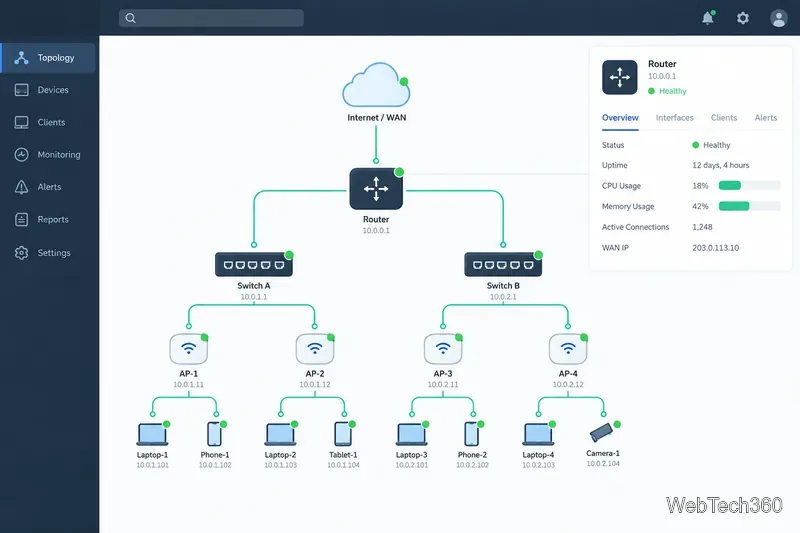800x533 pixels.
Task: Select the Phone-2 client icon
Action: pyautogui.click(x=472, y=434)
